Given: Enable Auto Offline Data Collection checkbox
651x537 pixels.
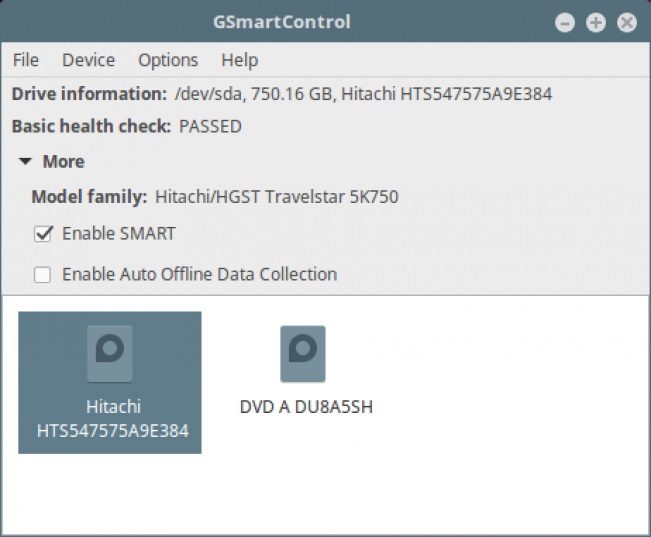Looking at the screenshot, I should 42,275.
